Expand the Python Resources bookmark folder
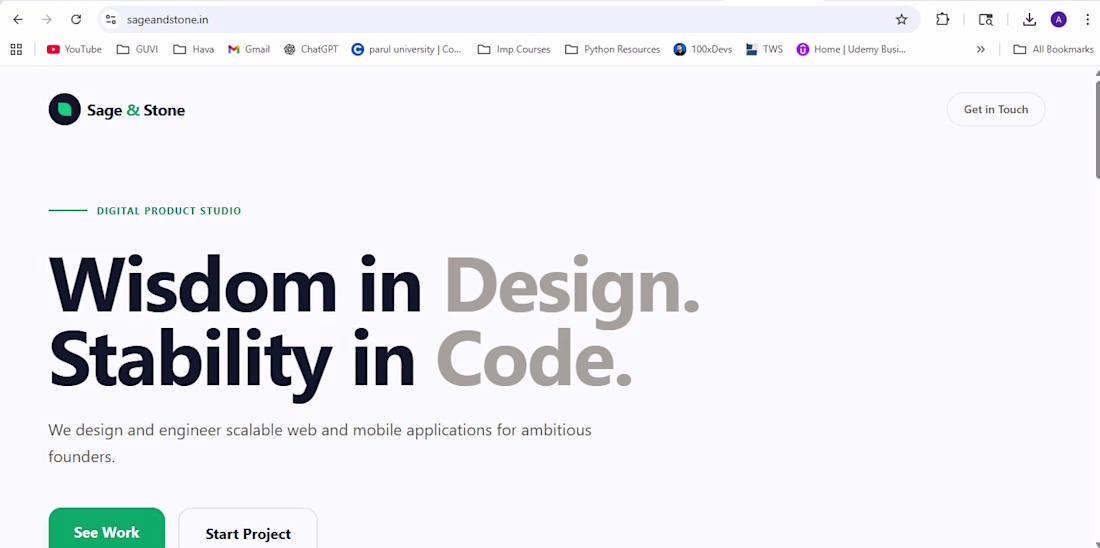The height and width of the screenshot is (548, 1100). 612,49
